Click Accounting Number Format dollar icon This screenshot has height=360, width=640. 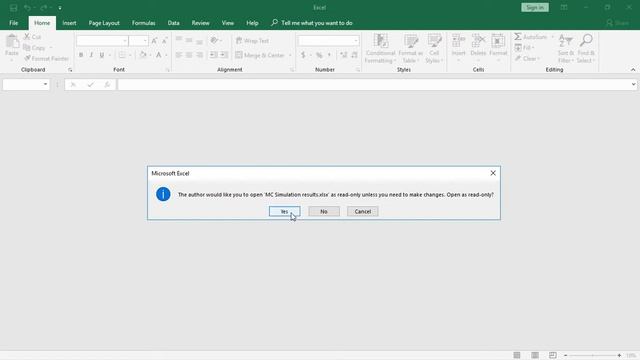(303, 55)
